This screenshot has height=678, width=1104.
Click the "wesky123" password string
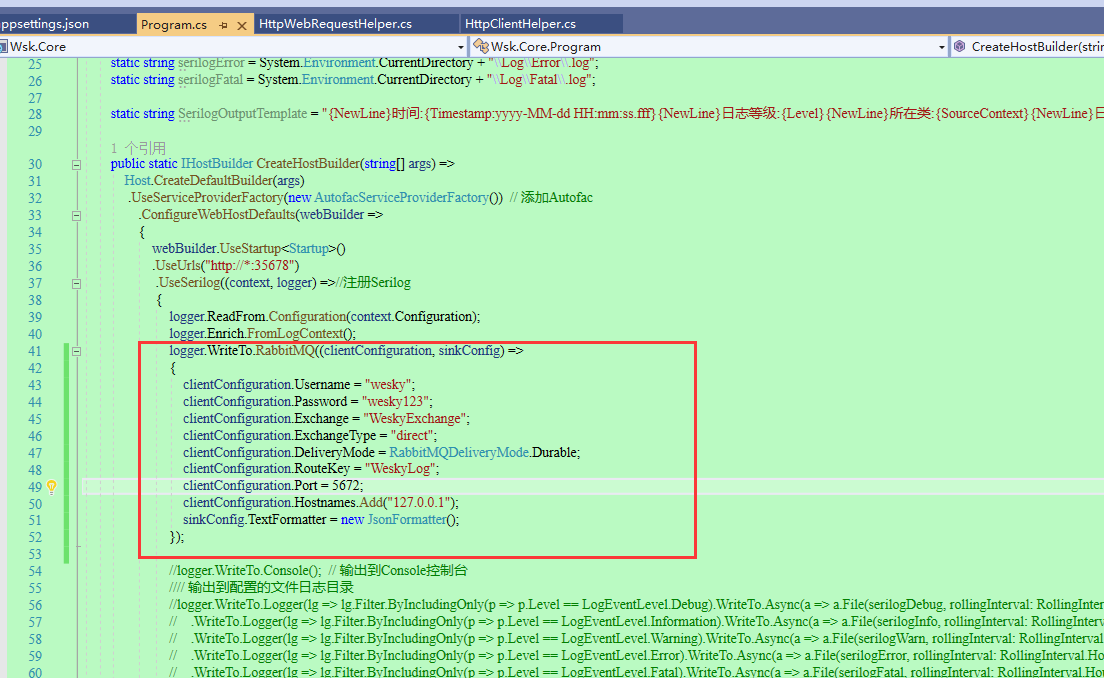[x=396, y=401]
